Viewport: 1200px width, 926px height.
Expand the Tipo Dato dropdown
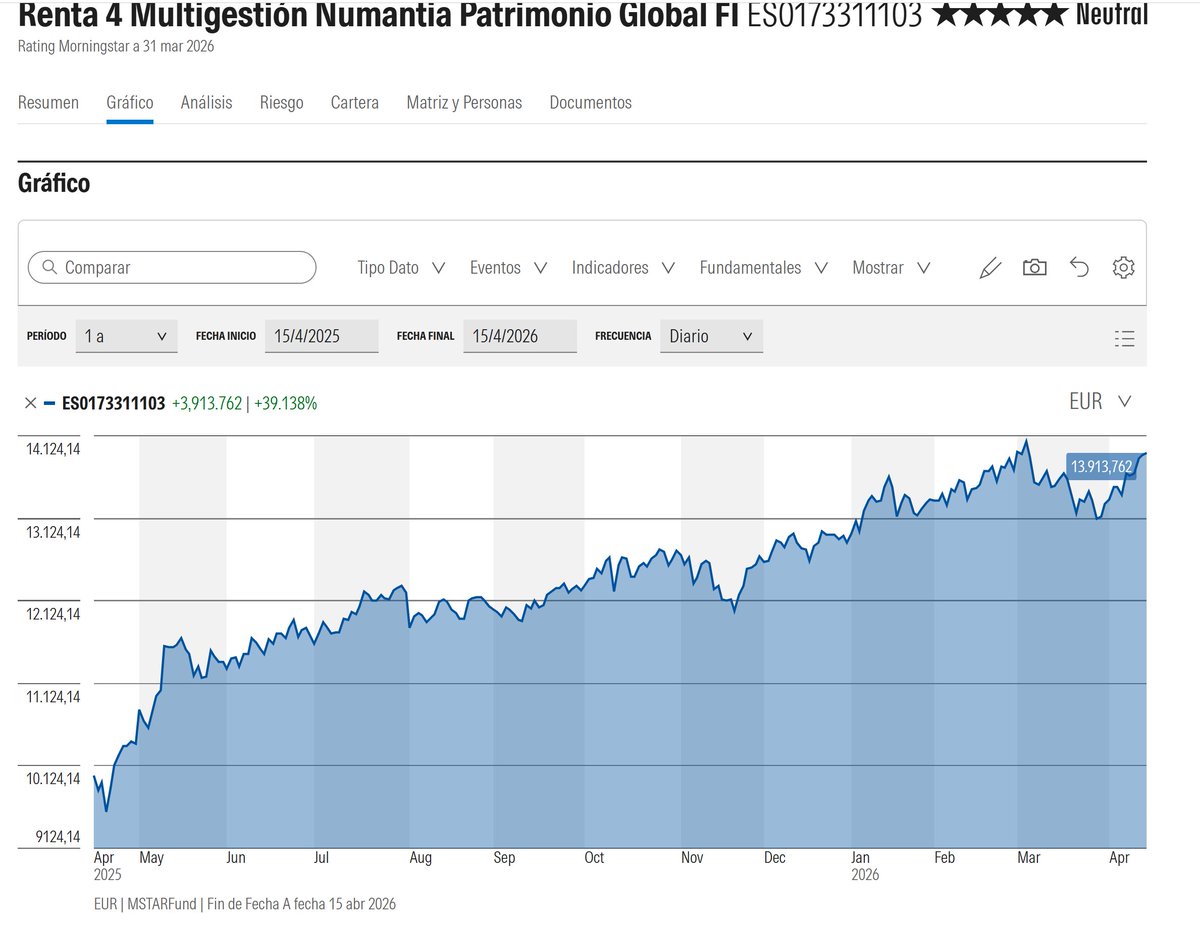402,268
